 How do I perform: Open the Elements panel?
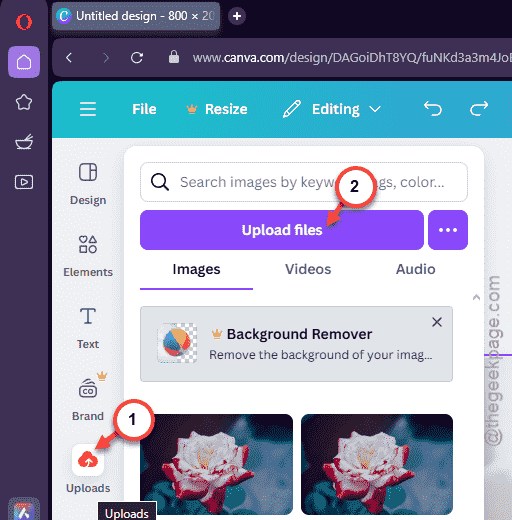(88, 256)
